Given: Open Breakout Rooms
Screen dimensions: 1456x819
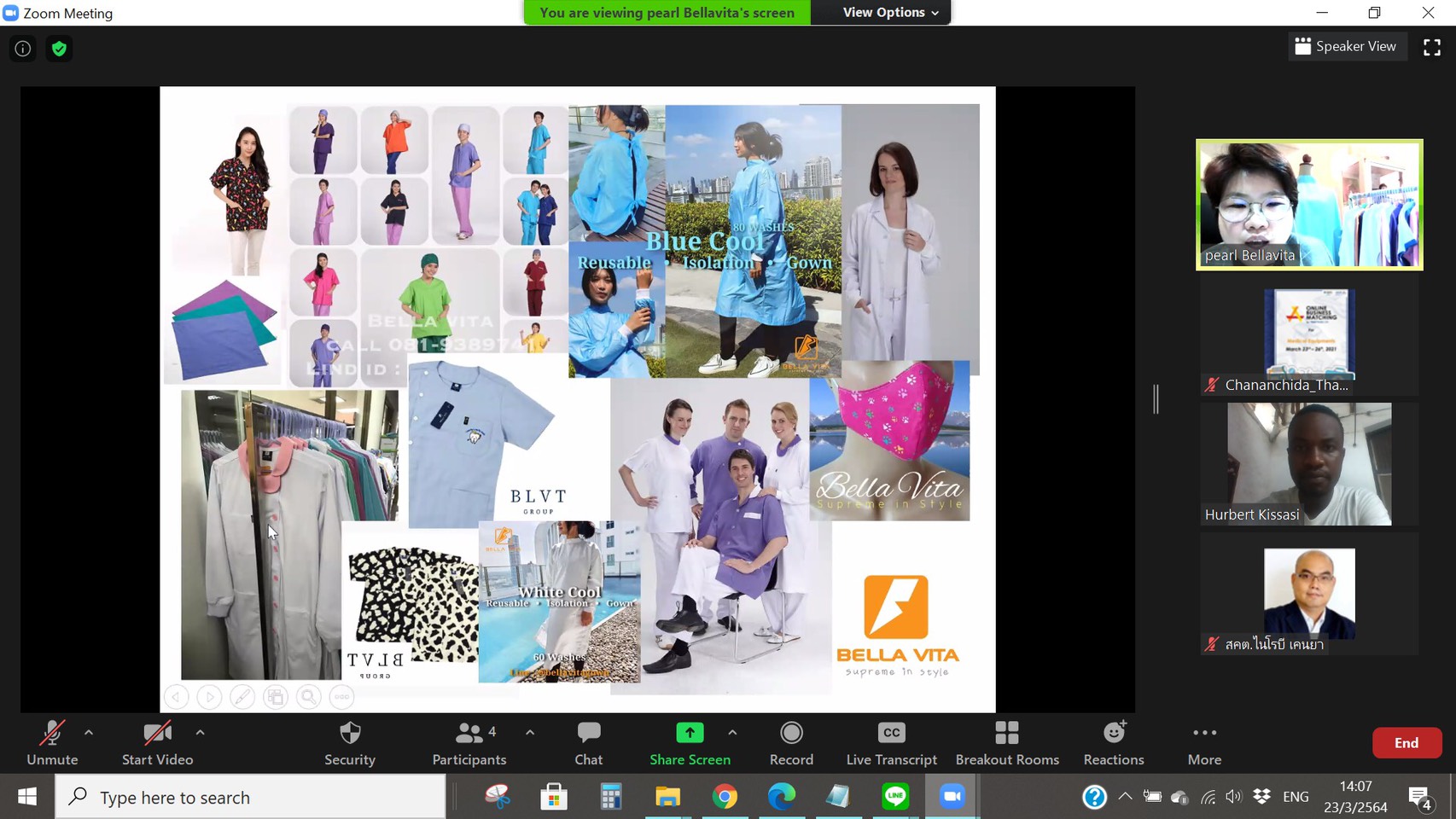Looking at the screenshot, I should click(1007, 742).
